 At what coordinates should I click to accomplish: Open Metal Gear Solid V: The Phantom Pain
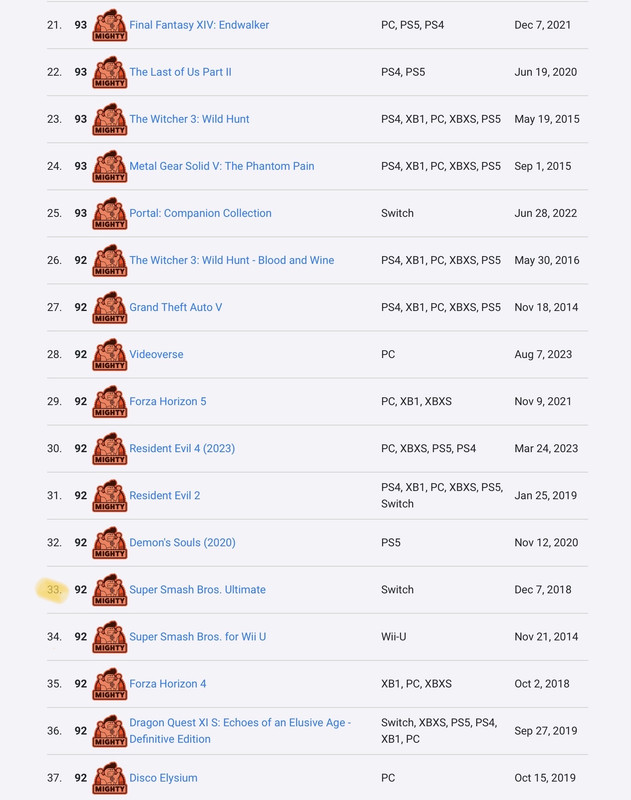click(222, 166)
